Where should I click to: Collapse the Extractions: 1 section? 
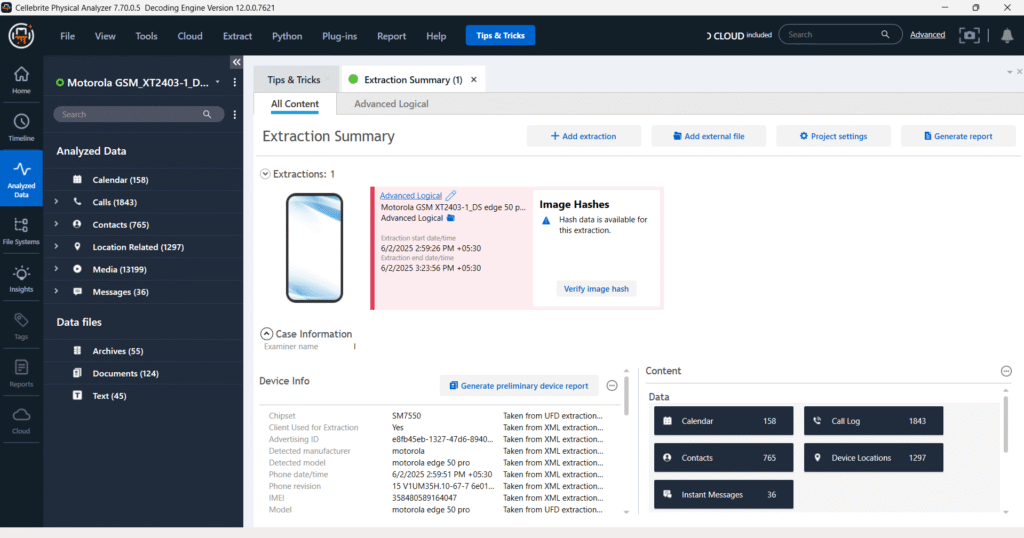(x=265, y=174)
